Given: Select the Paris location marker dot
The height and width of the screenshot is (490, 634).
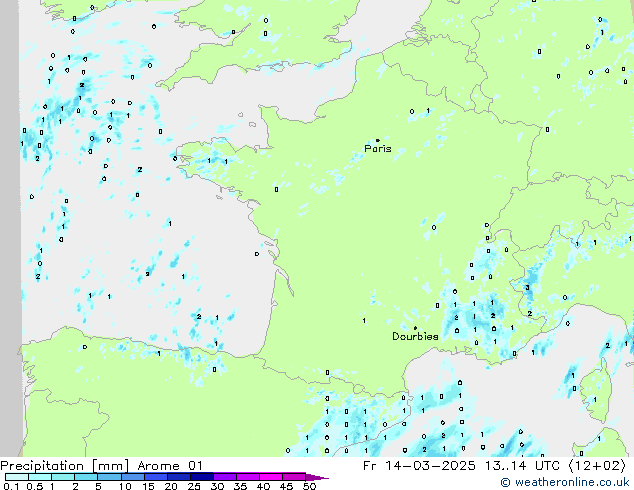Looking at the screenshot, I should point(378,140).
